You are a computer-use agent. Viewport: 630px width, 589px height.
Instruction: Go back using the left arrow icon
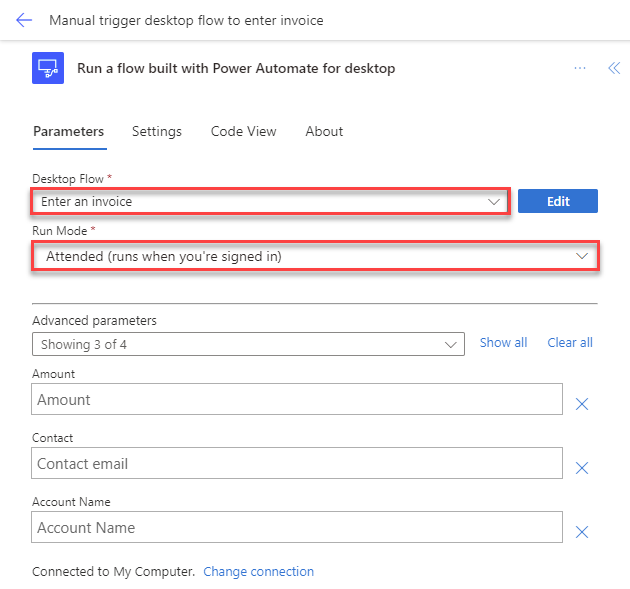[x=24, y=20]
